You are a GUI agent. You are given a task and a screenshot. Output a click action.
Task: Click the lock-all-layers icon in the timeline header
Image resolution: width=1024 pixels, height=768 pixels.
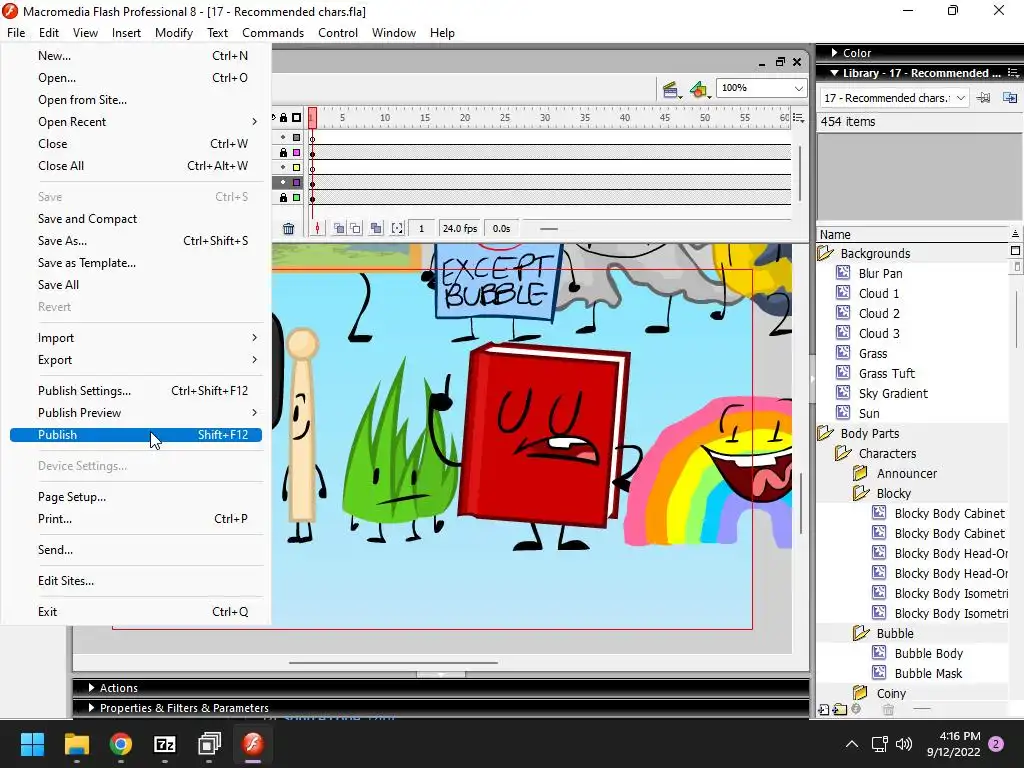(283, 118)
